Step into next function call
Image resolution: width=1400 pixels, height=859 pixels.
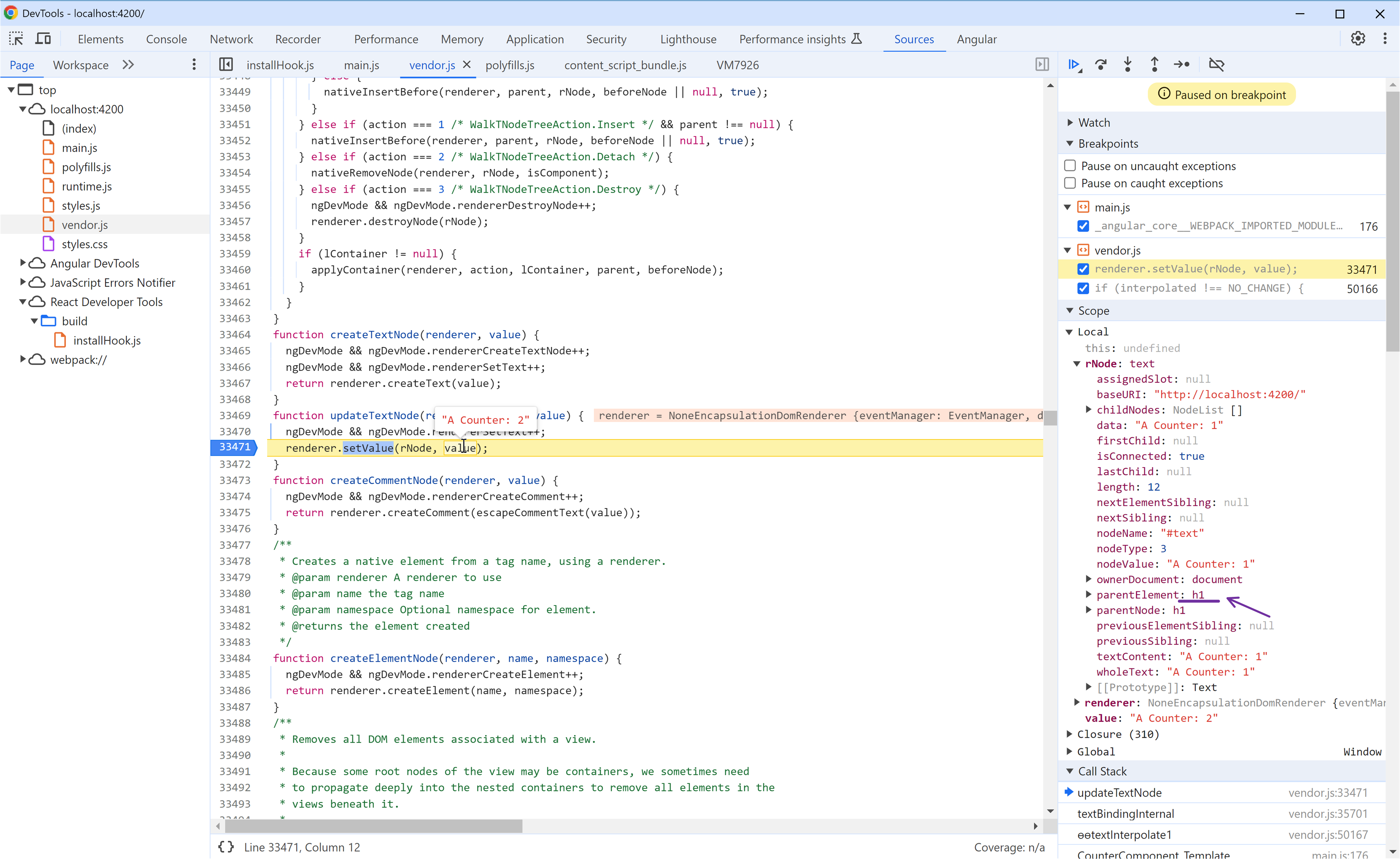click(x=1128, y=65)
